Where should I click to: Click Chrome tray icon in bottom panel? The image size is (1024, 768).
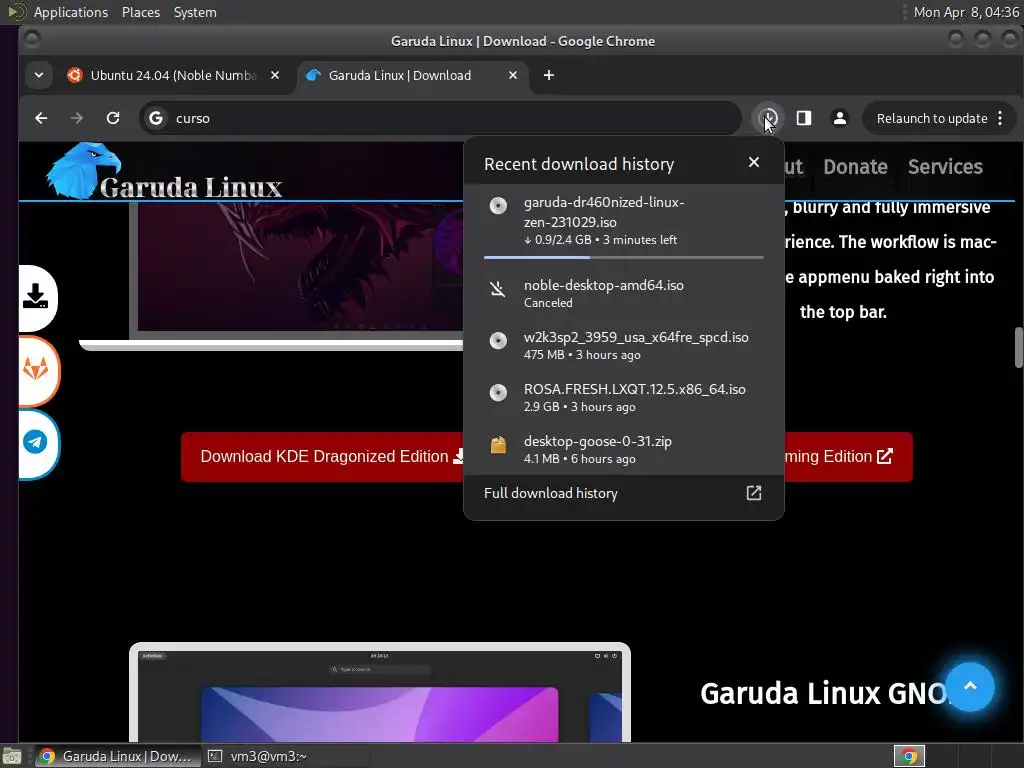909,756
